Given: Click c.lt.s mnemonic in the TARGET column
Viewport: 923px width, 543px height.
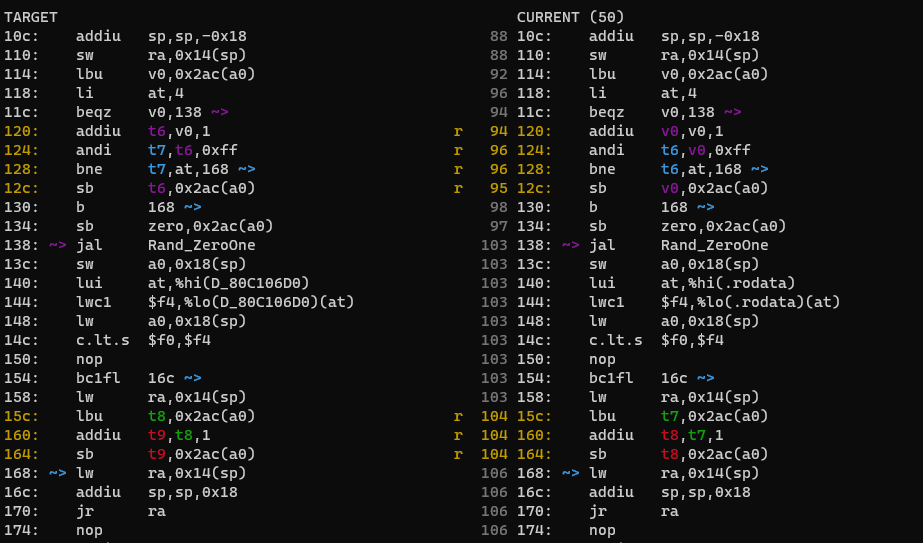Looking at the screenshot, I should click(102, 340).
